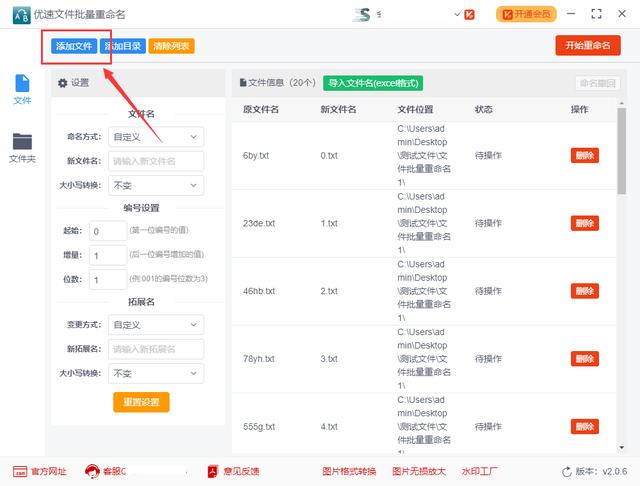This screenshot has width=640, height=486.
Task: Open the 变更方式 dropdown
Action: point(156,325)
